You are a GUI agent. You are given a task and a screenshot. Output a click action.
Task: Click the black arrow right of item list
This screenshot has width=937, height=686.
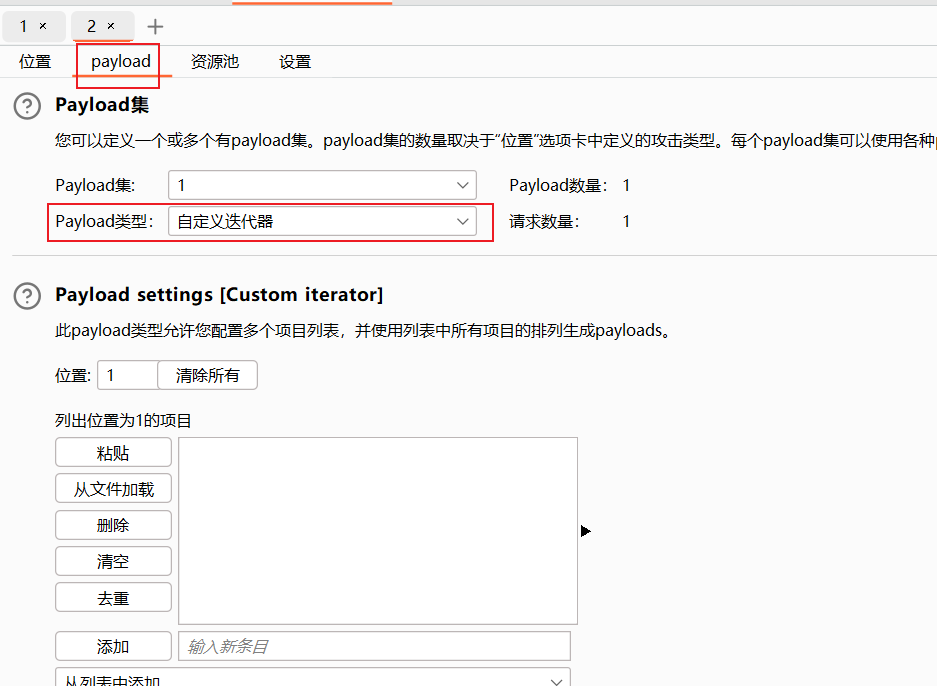point(585,531)
